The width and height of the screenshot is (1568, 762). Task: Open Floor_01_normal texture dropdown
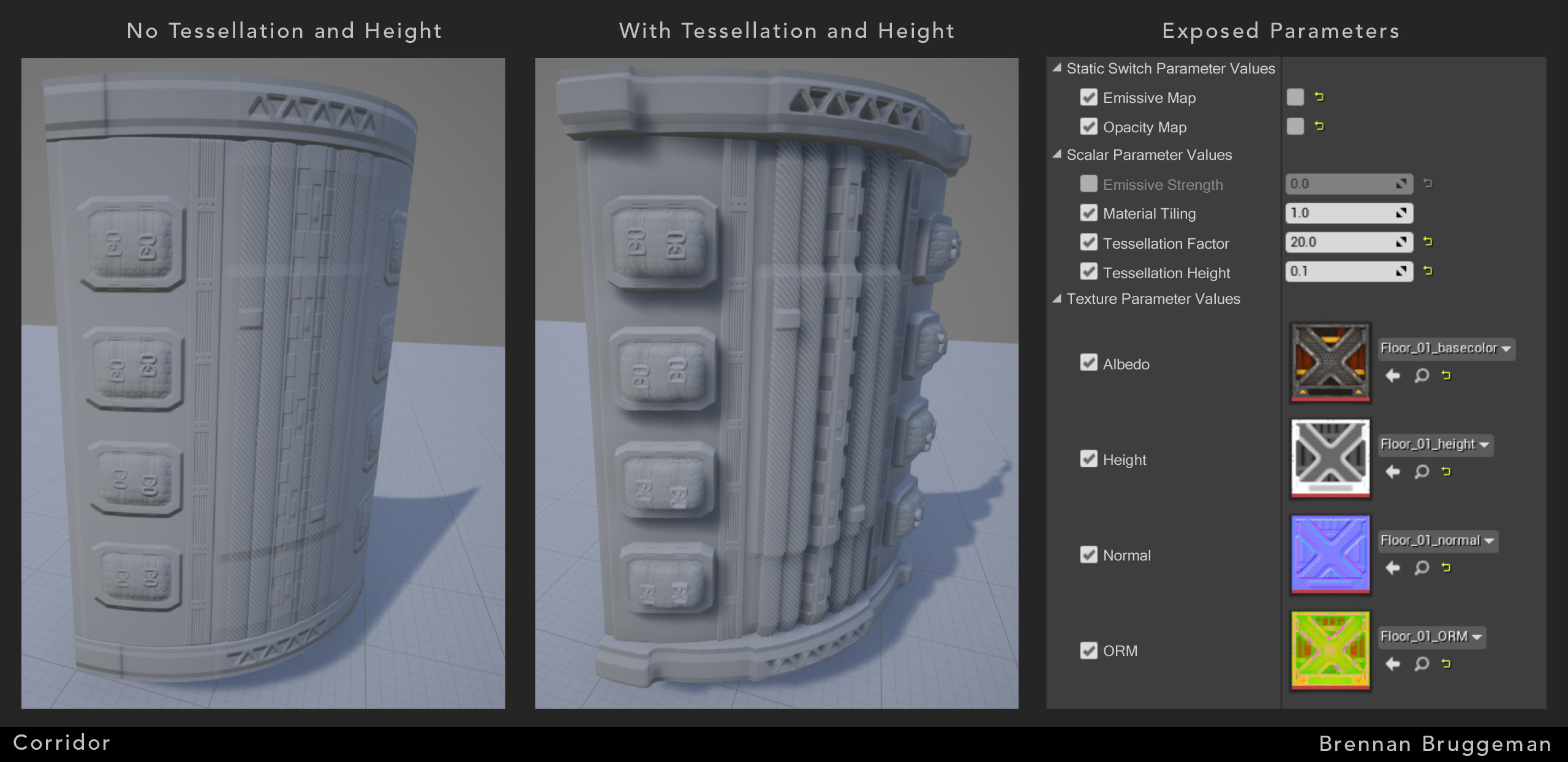[1438, 541]
